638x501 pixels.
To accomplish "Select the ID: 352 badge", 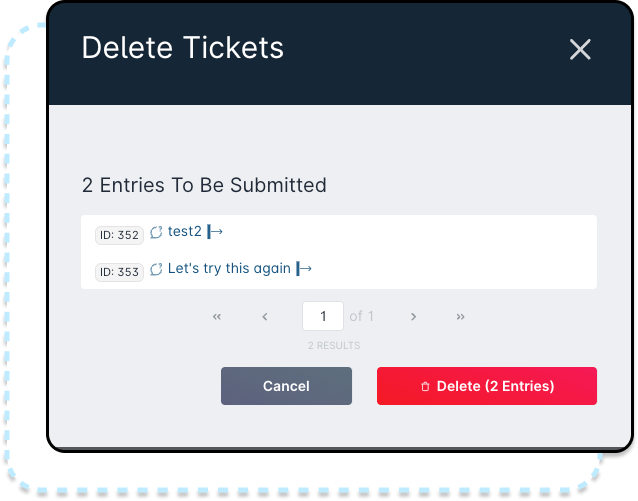I will [119, 235].
